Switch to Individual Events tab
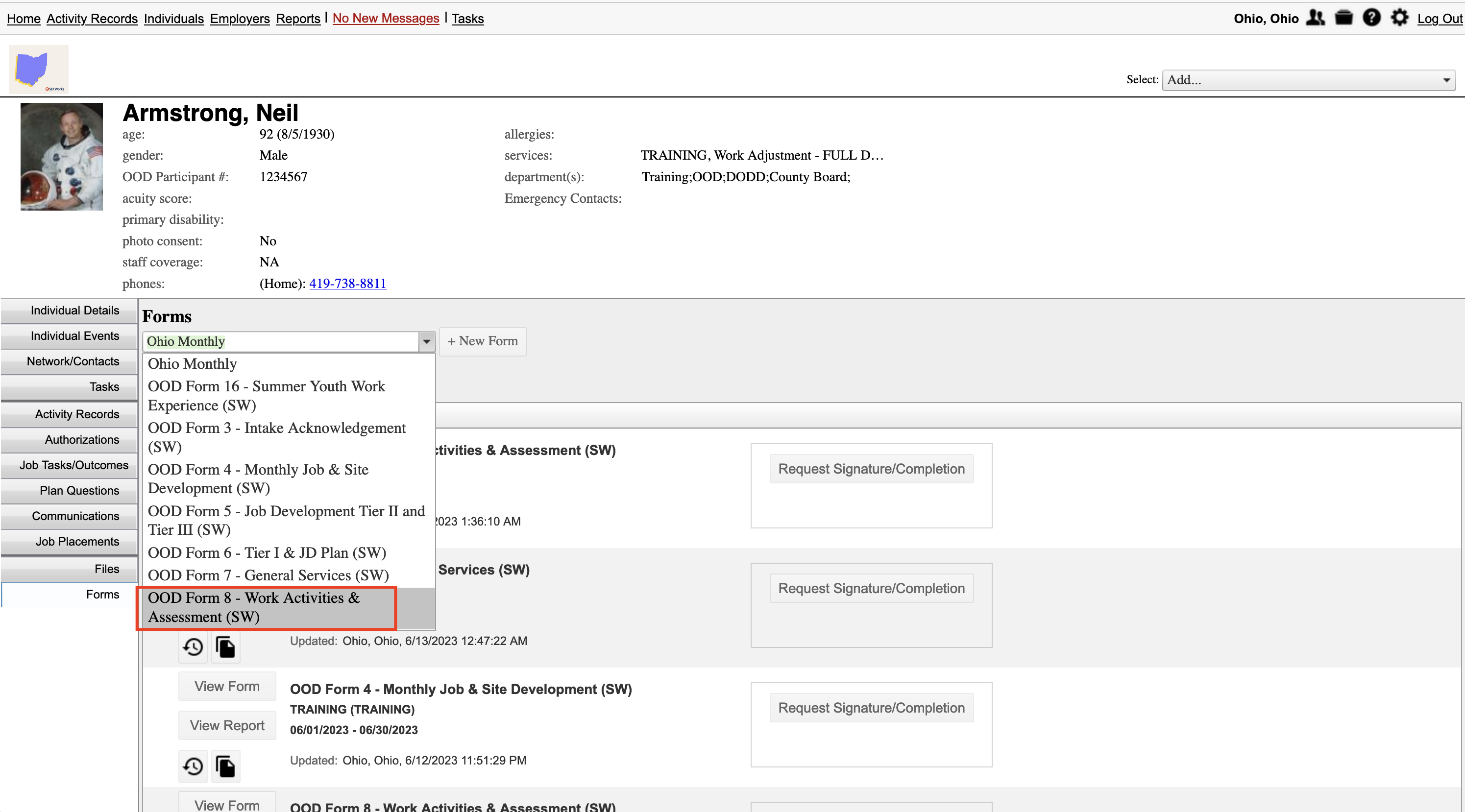1465x812 pixels. tap(70, 336)
